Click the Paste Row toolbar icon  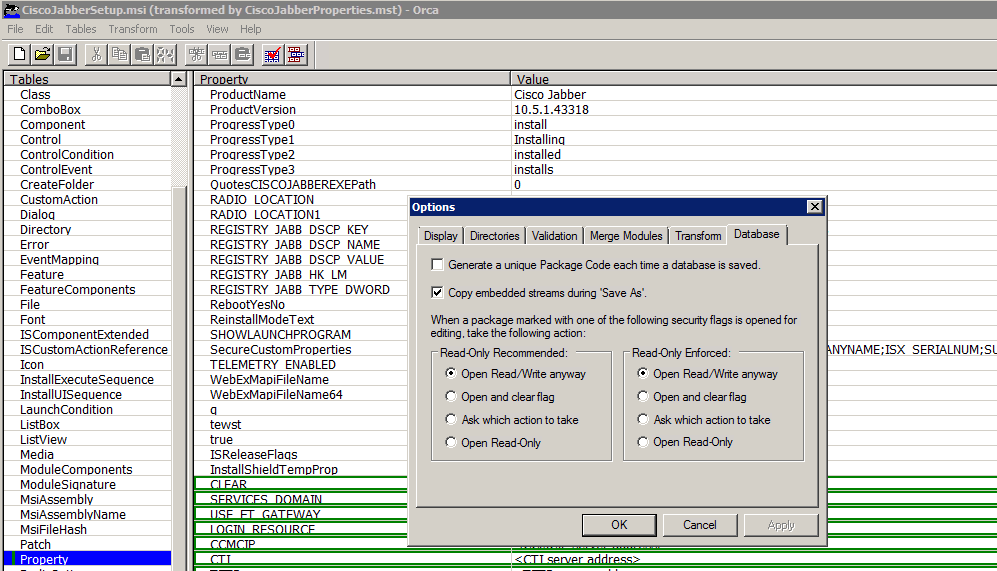pos(242,54)
